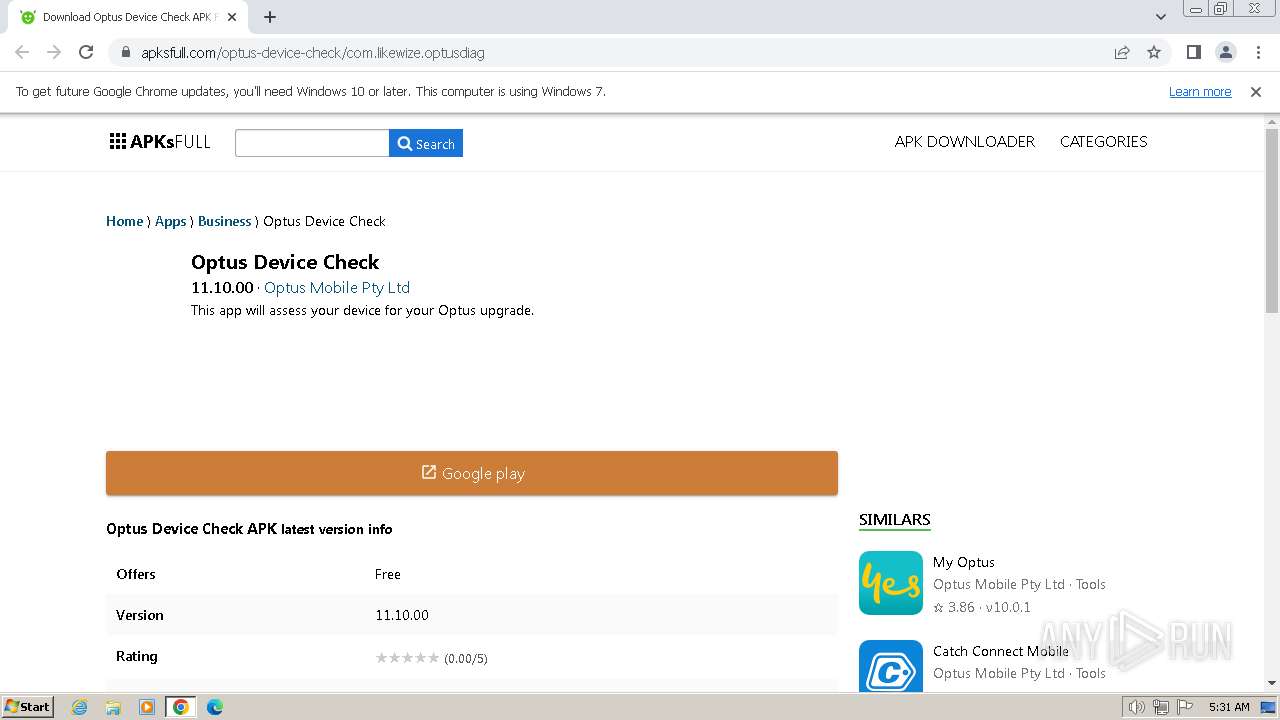The image size is (1280, 720).
Task: Reload the page with the refresh icon
Action: 86,52
